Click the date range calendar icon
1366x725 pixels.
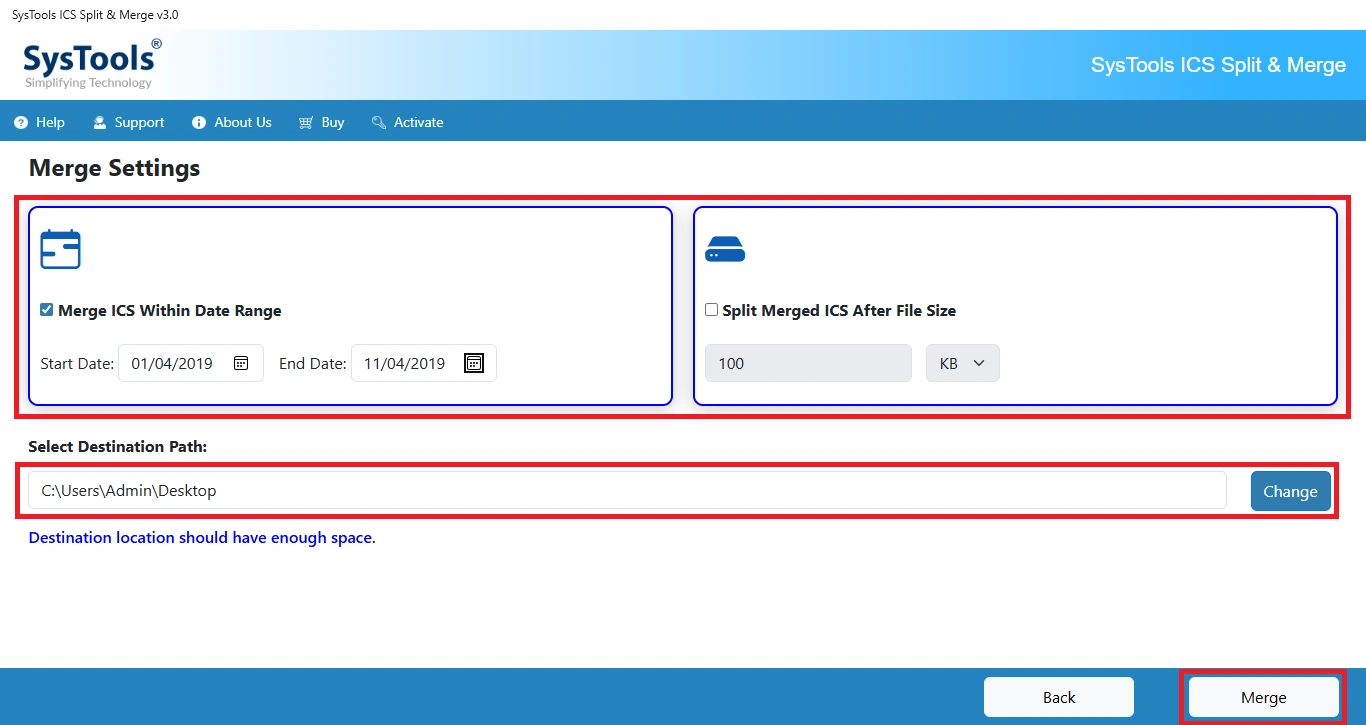(60, 249)
